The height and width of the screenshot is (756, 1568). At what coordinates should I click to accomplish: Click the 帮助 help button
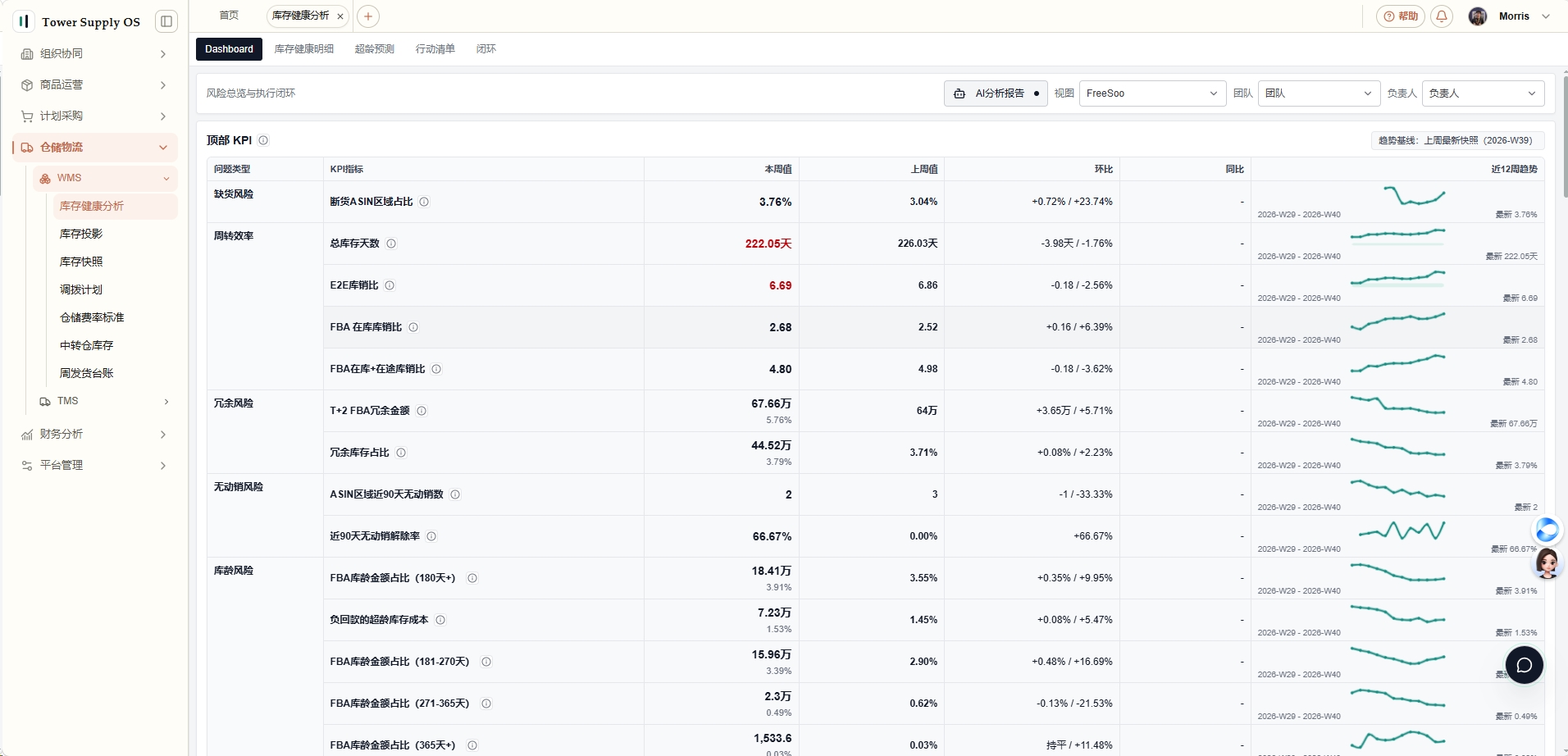[1401, 16]
